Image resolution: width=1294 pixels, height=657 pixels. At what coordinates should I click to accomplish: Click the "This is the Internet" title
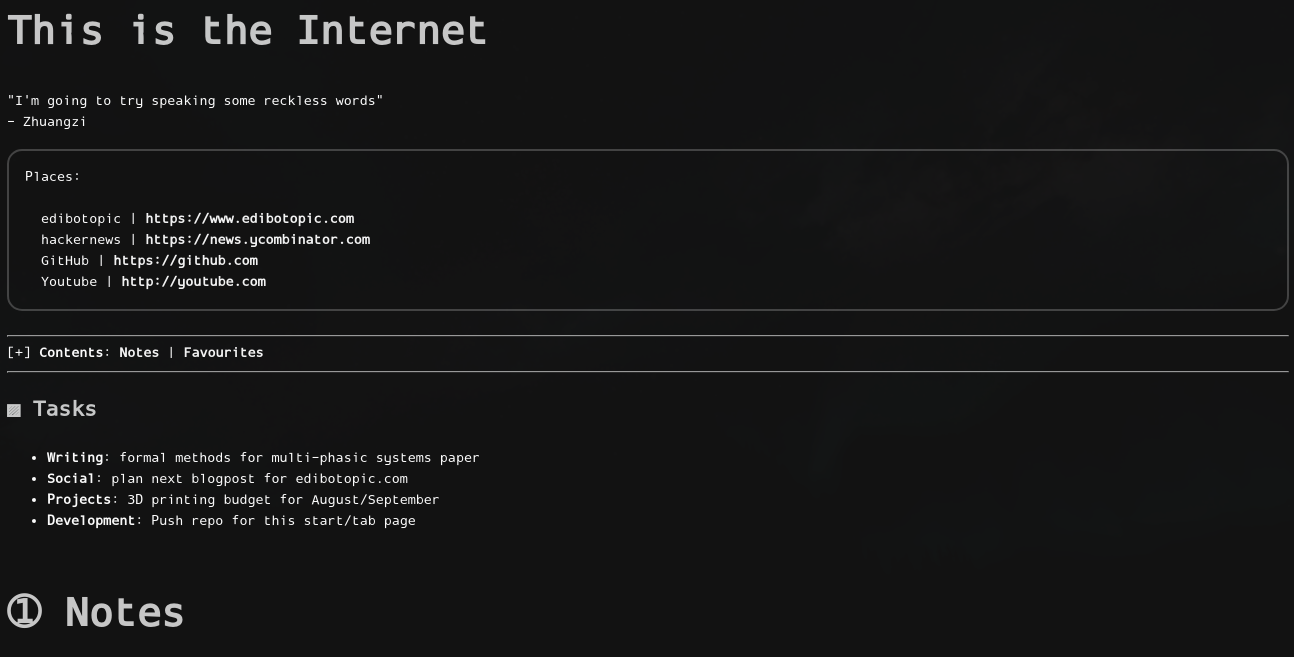point(247,30)
